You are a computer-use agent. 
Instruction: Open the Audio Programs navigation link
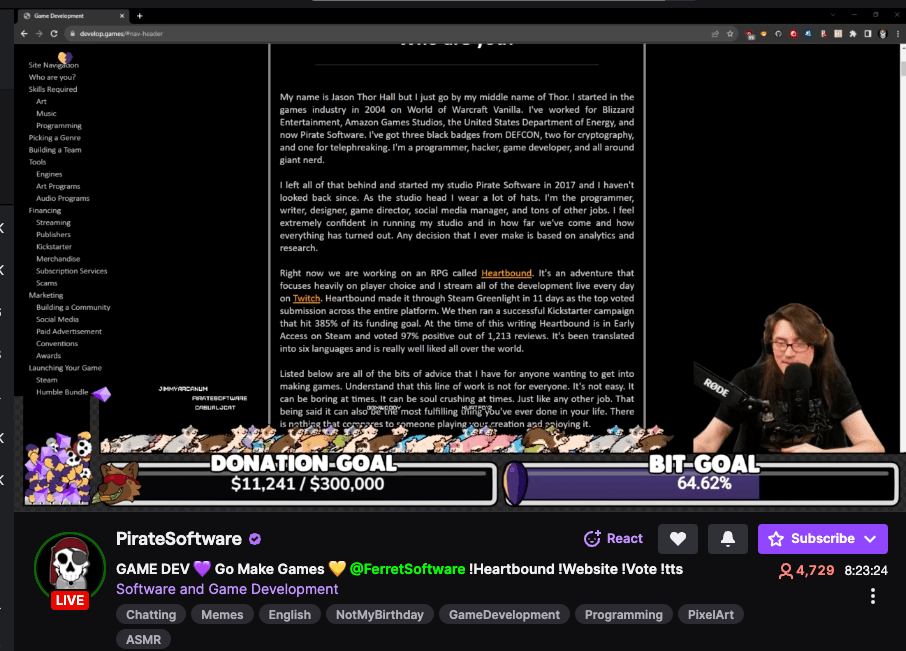[63, 199]
